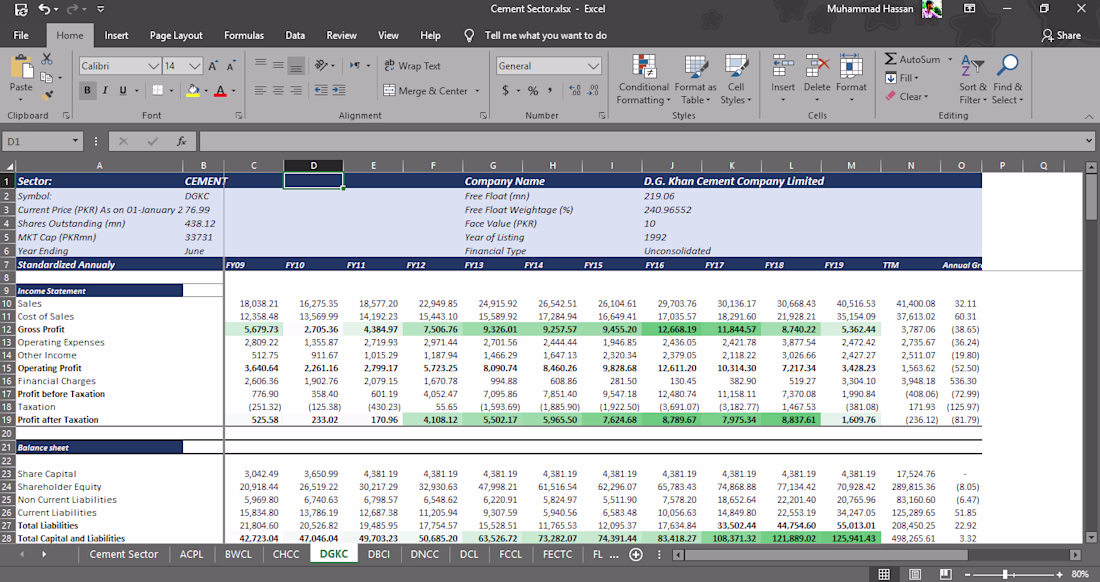The width and height of the screenshot is (1100, 582).
Task: Open the Find & Select magnifier tool
Action: click(1009, 65)
